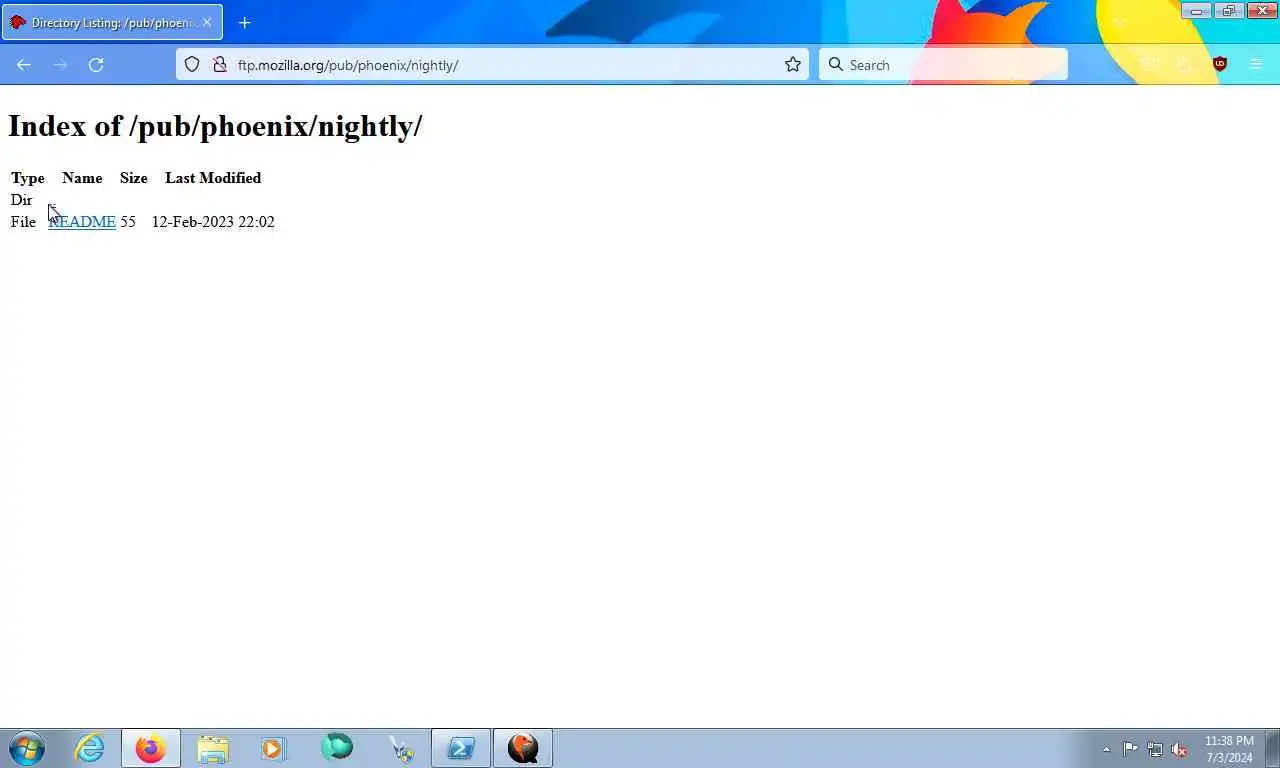Click the Size column header
1280x768 pixels.
click(134, 178)
